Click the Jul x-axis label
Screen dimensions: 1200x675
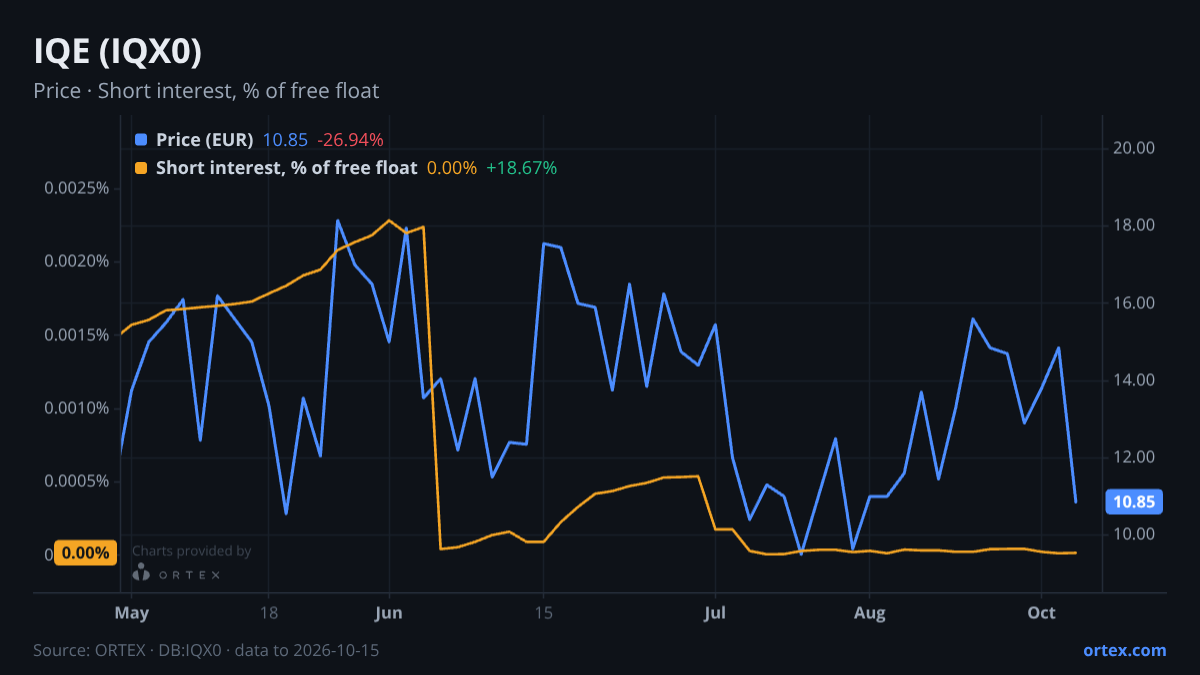point(715,612)
